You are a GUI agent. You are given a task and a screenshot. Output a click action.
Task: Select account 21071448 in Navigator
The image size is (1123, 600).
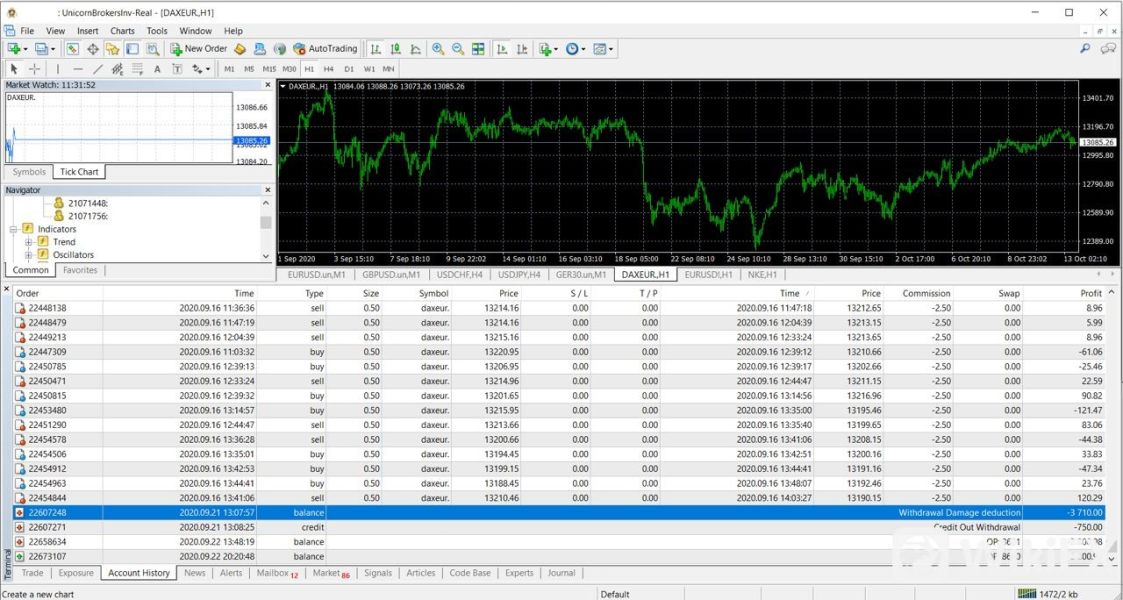pyautogui.click(x=81, y=203)
